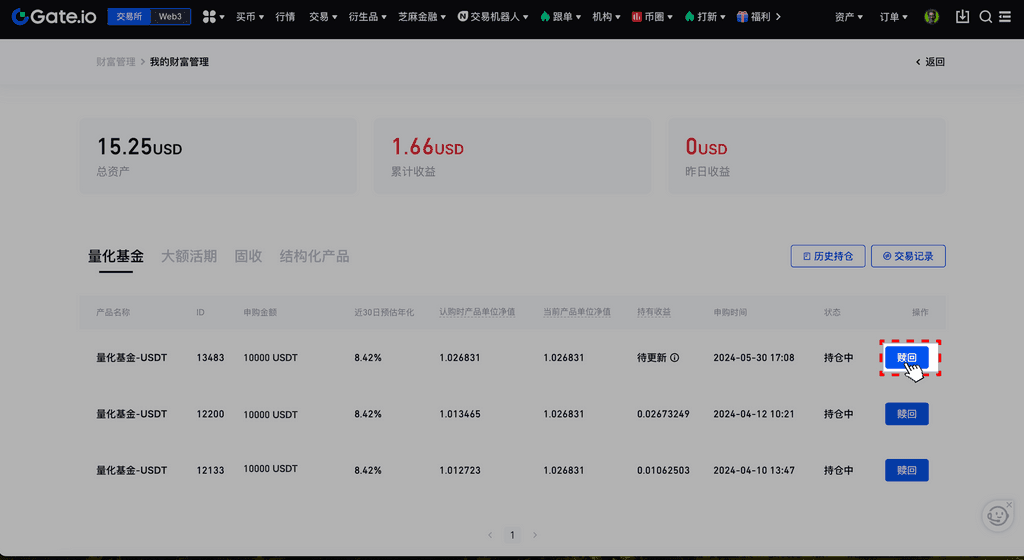Click the 历史持仓 button
This screenshot has height=560, width=1024.
click(828, 257)
